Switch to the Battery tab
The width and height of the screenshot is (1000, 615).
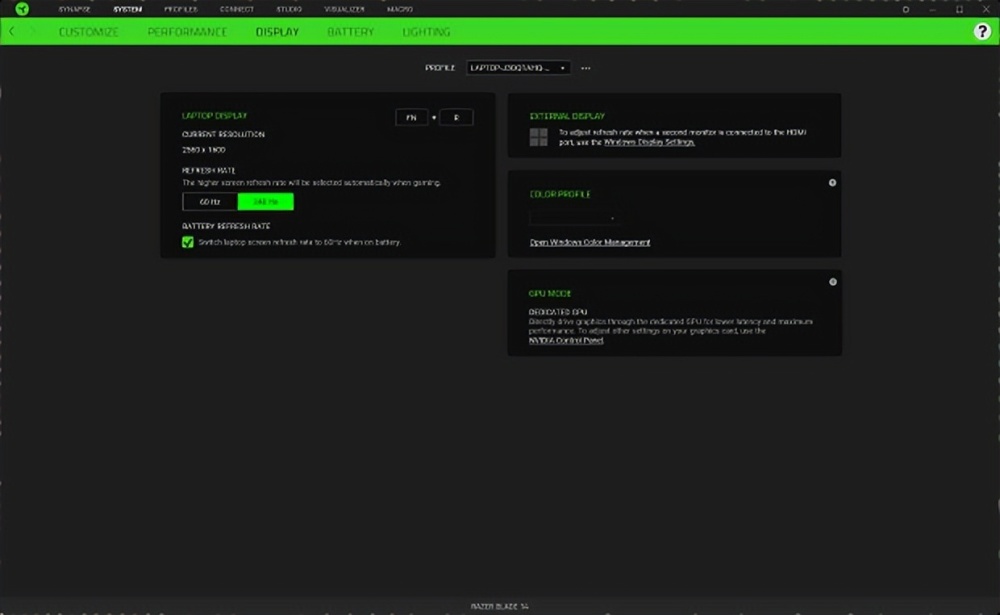(350, 32)
